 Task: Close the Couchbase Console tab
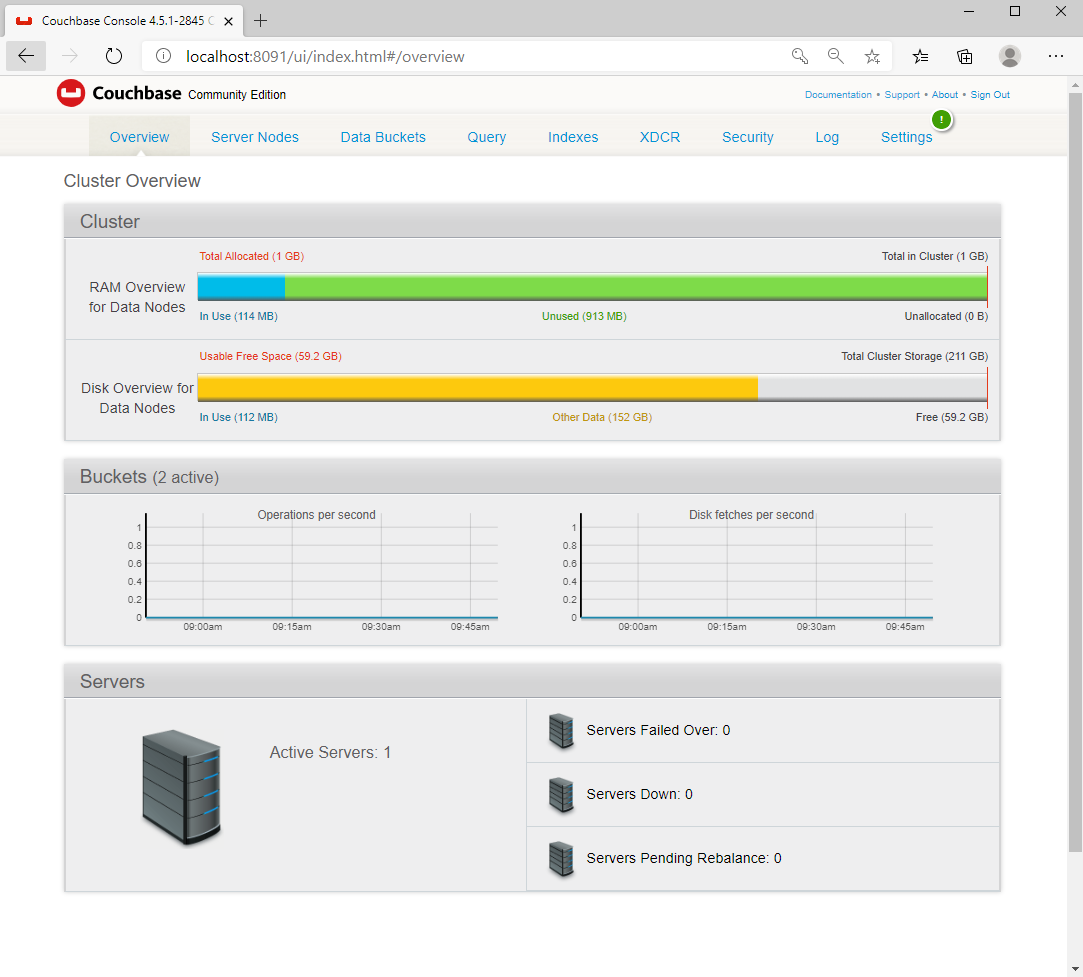[229, 21]
